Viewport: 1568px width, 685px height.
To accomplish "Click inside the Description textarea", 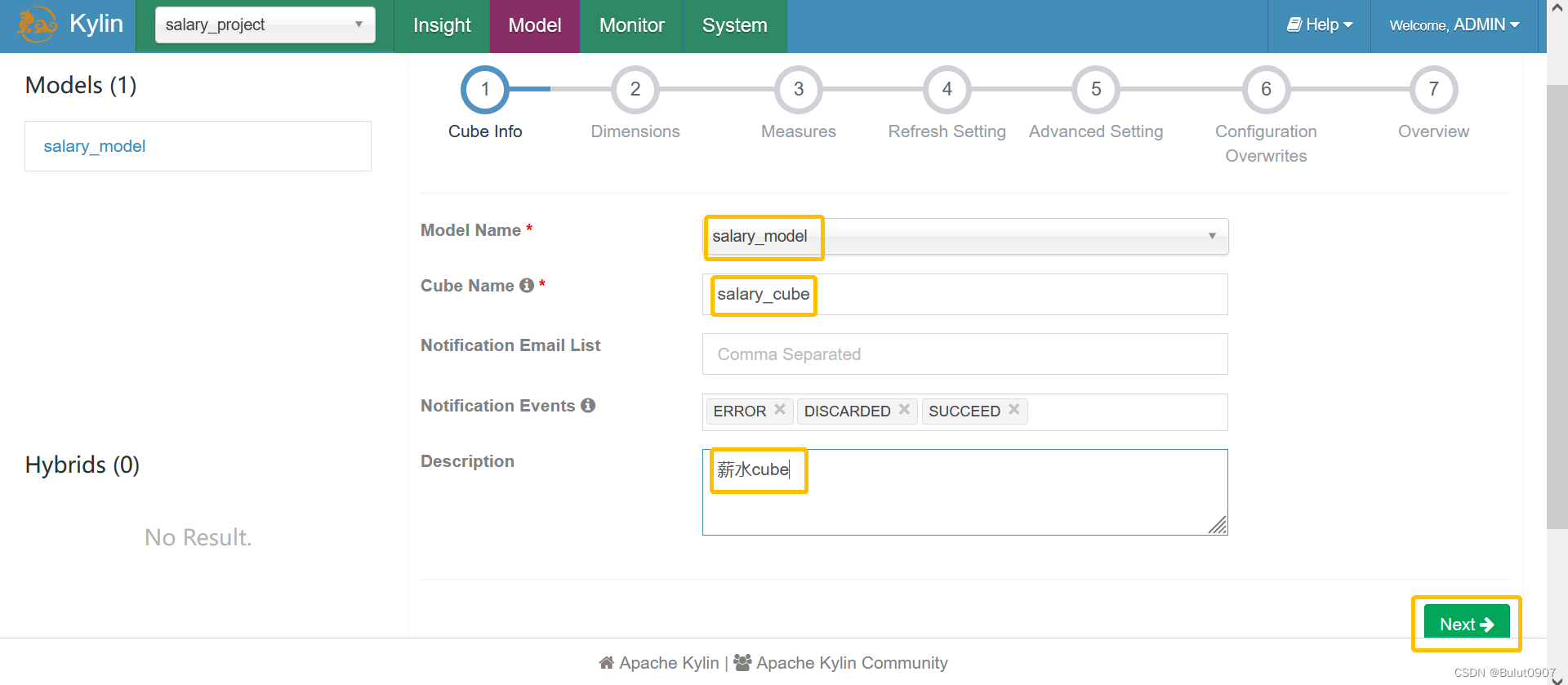I will pos(965,492).
